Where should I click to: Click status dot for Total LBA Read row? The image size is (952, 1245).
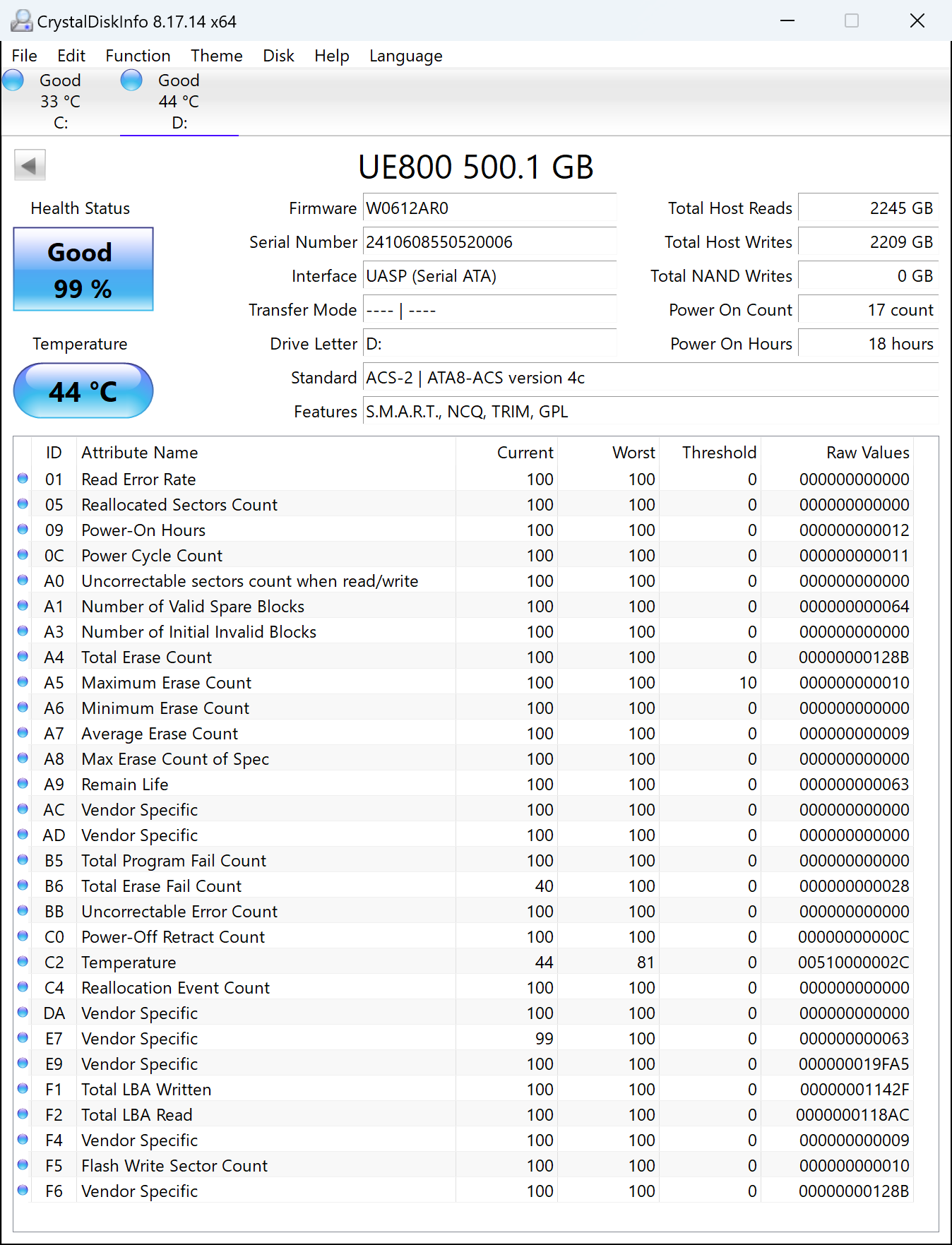pyautogui.click(x=23, y=1114)
